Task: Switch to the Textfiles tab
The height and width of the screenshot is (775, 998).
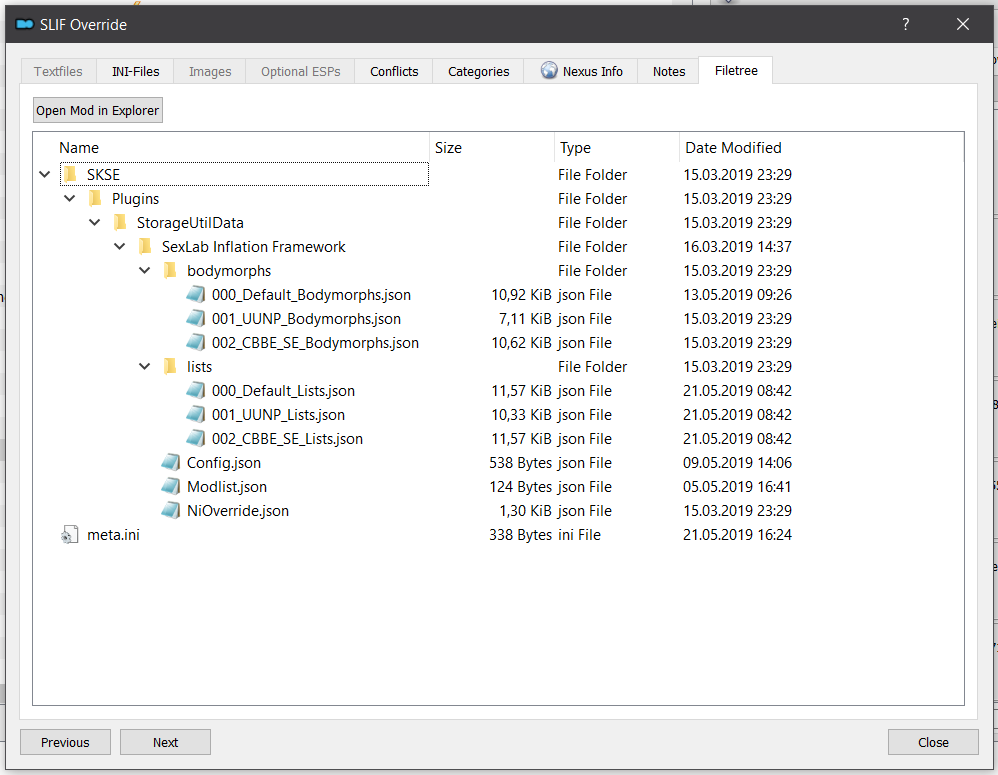Action: [x=59, y=71]
